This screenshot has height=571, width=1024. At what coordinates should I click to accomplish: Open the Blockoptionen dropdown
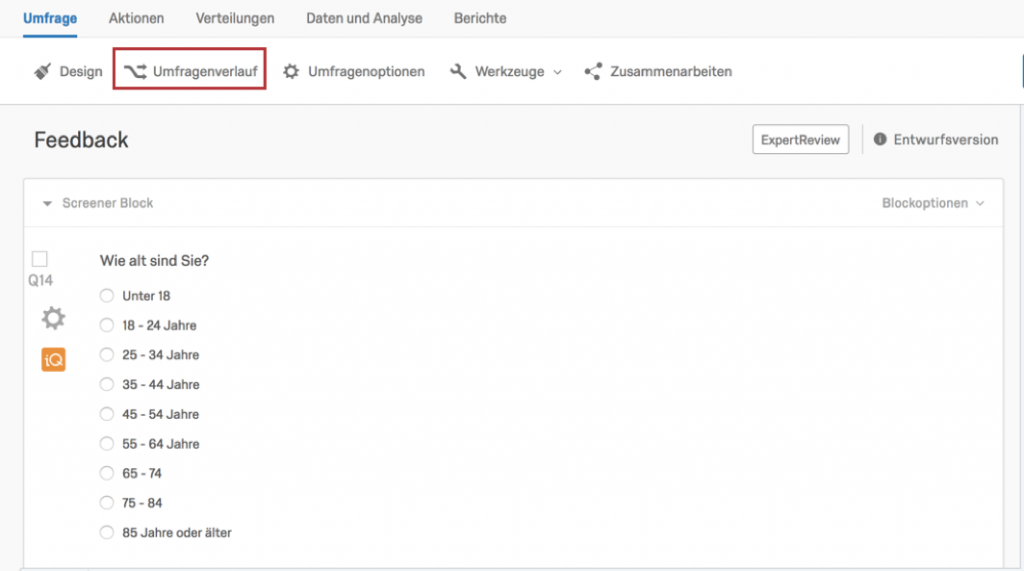tap(933, 203)
